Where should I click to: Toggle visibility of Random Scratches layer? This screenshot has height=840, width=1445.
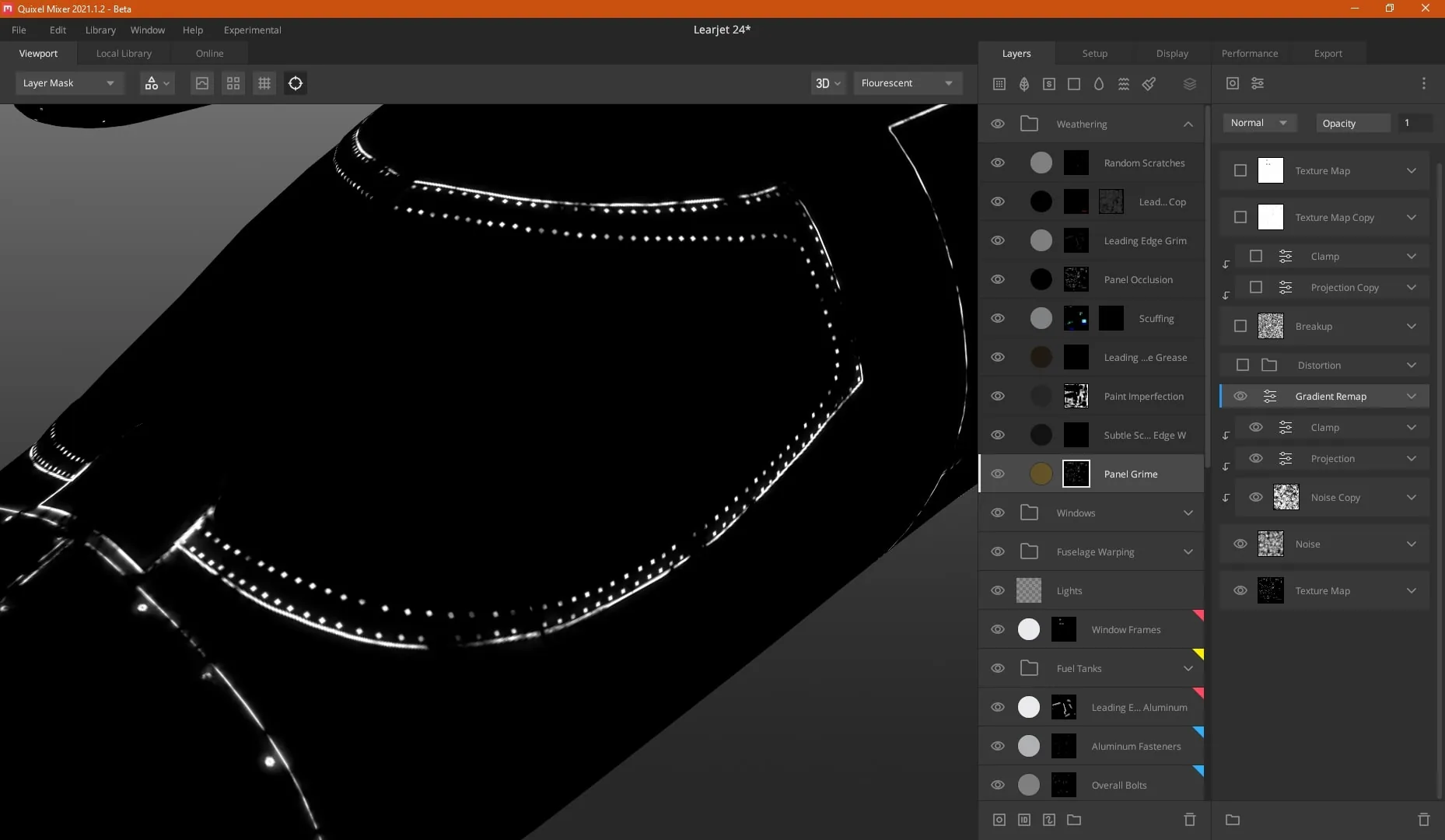[998, 163]
